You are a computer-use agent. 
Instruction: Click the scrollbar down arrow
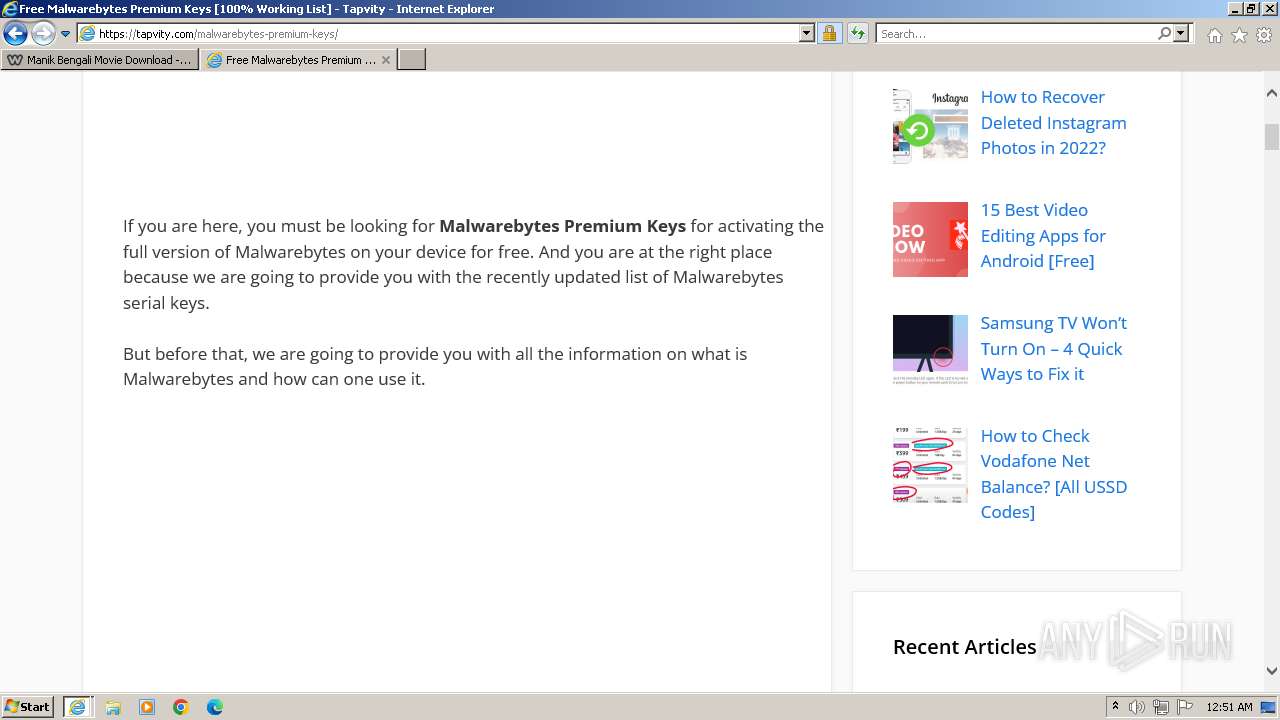click(x=1271, y=671)
